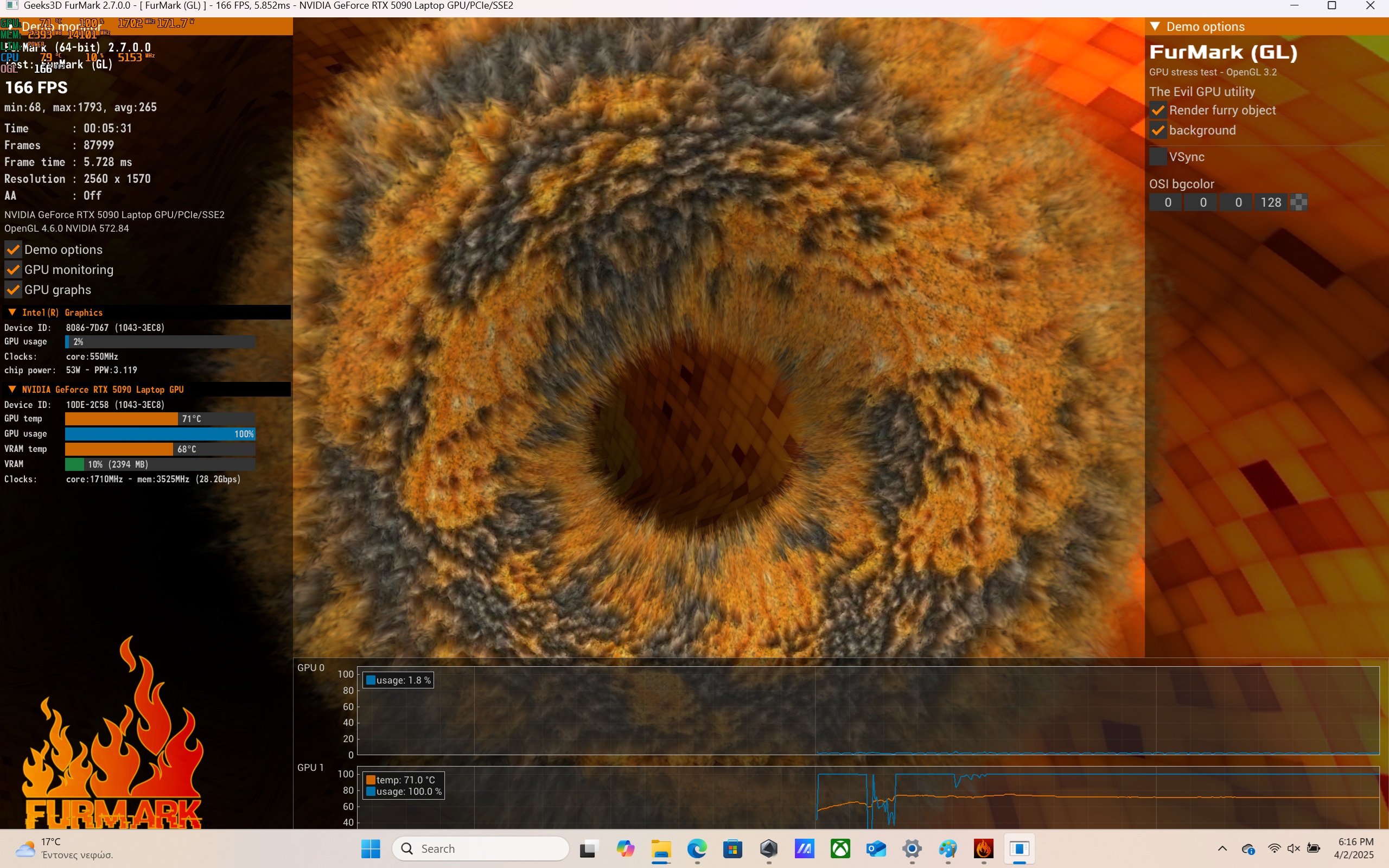Viewport: 1389px width, 868px height.
Task: Click the OSI bgcolor alpha value 128
Action: tap(1271, 202)
